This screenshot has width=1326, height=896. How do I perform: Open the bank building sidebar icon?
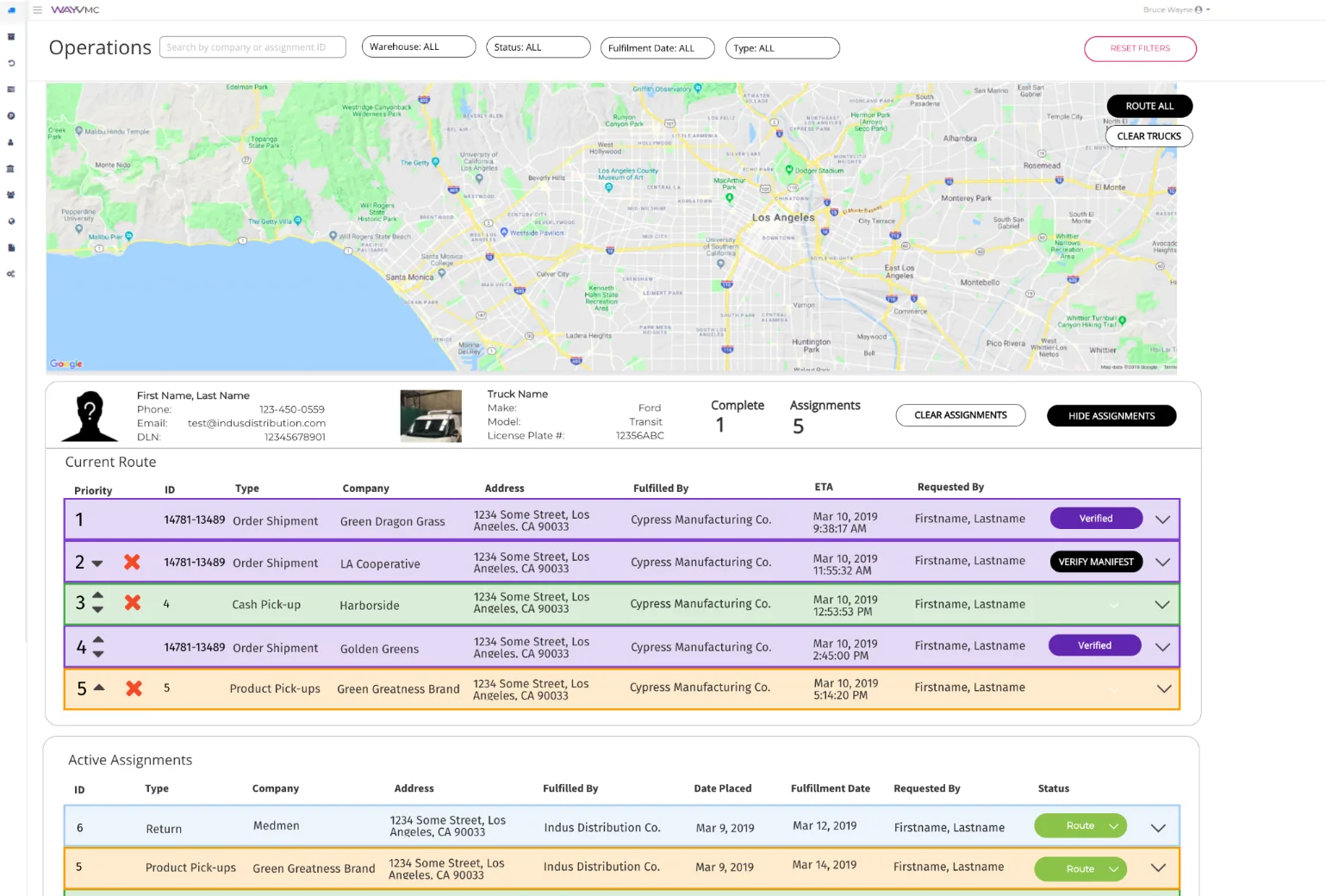point(11,169)
